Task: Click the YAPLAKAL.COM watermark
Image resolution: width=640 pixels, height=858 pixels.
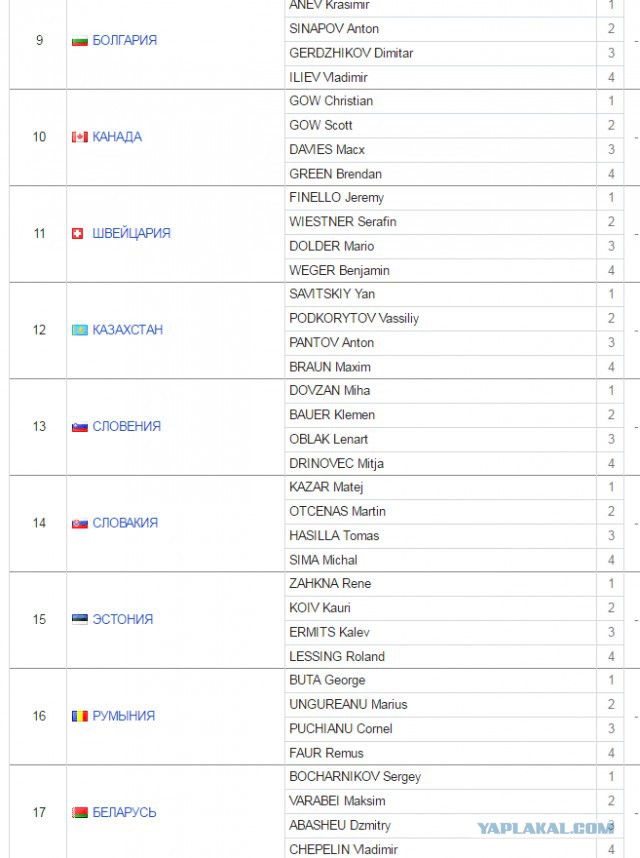Action: tap(545, 828)
